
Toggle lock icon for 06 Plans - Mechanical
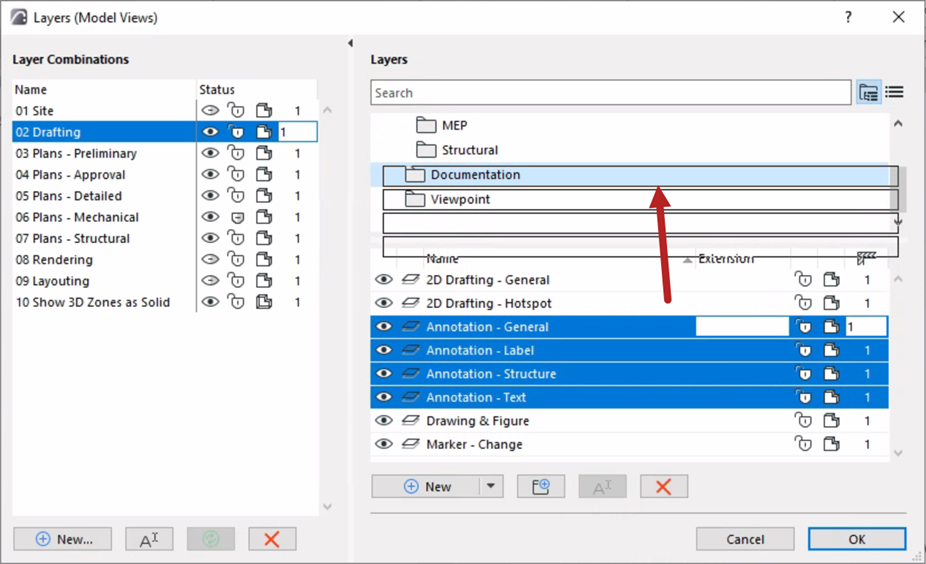coord(237,217)
